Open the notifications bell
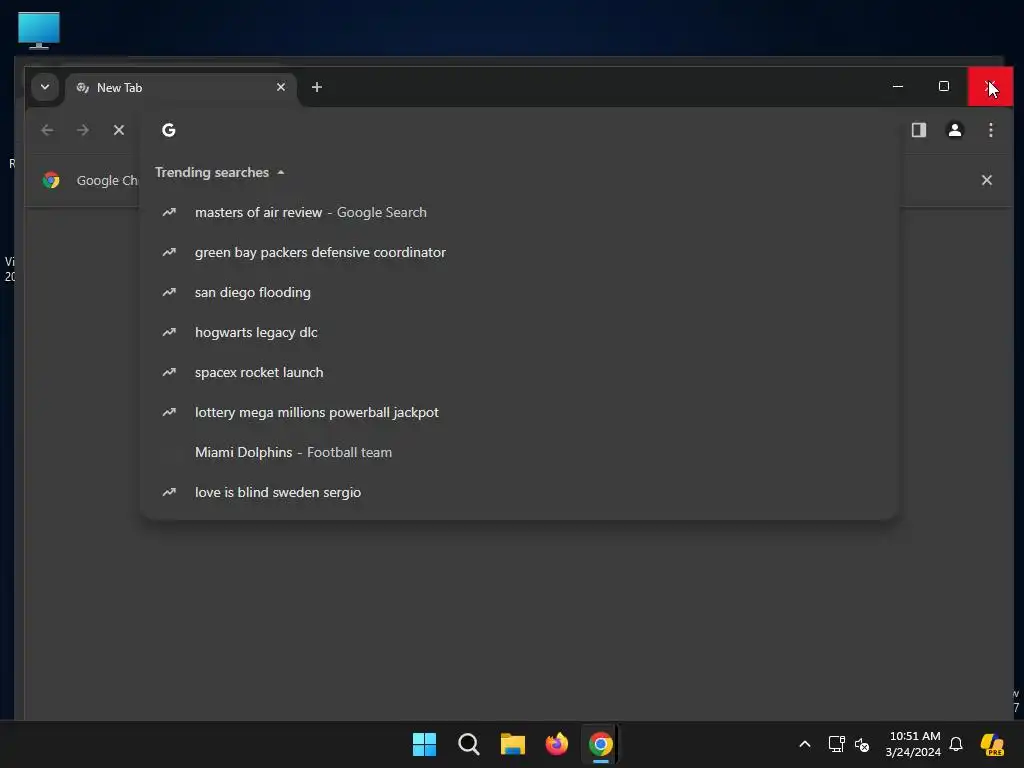The height and width of the screenshot is (768, 1024). click(x=956, y=744)
